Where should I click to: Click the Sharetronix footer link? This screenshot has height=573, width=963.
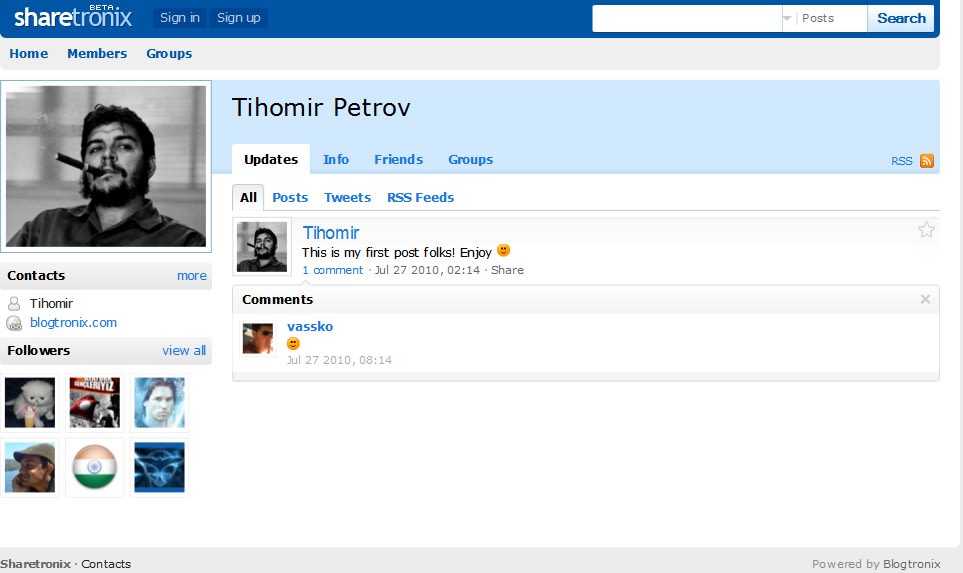click(36, 564)
